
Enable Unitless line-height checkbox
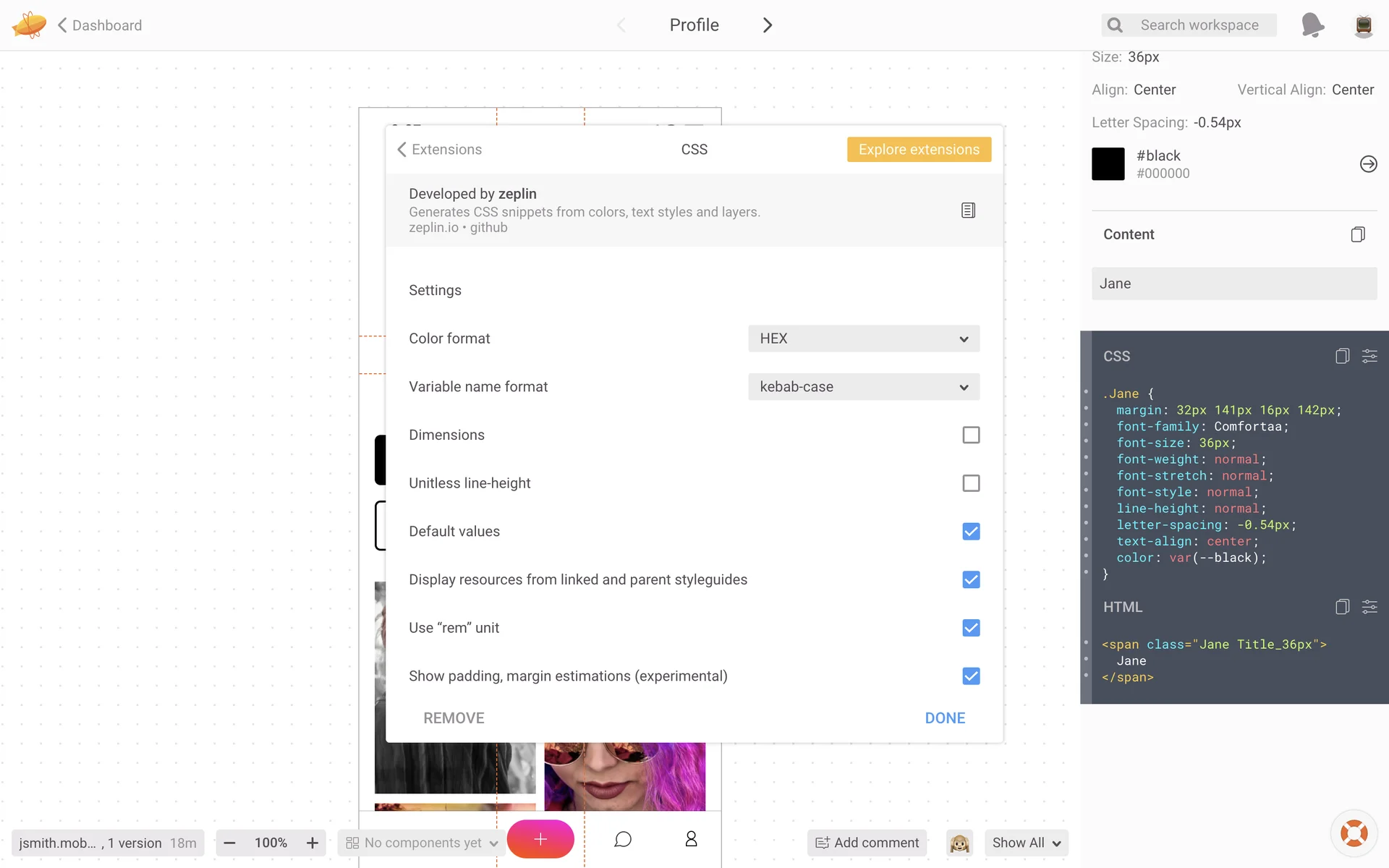971,483
